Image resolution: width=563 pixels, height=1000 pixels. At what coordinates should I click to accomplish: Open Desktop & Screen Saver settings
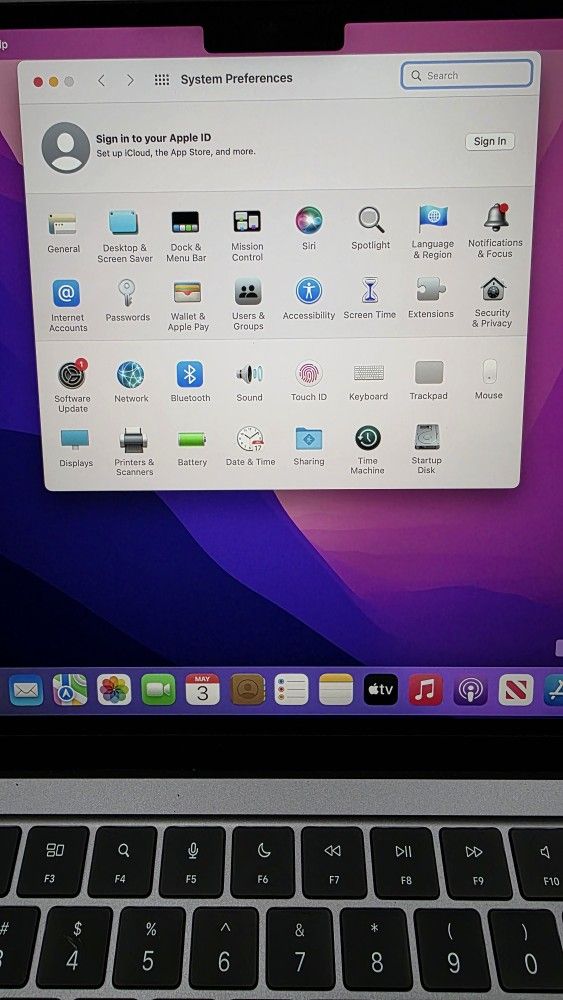point(123,223)
